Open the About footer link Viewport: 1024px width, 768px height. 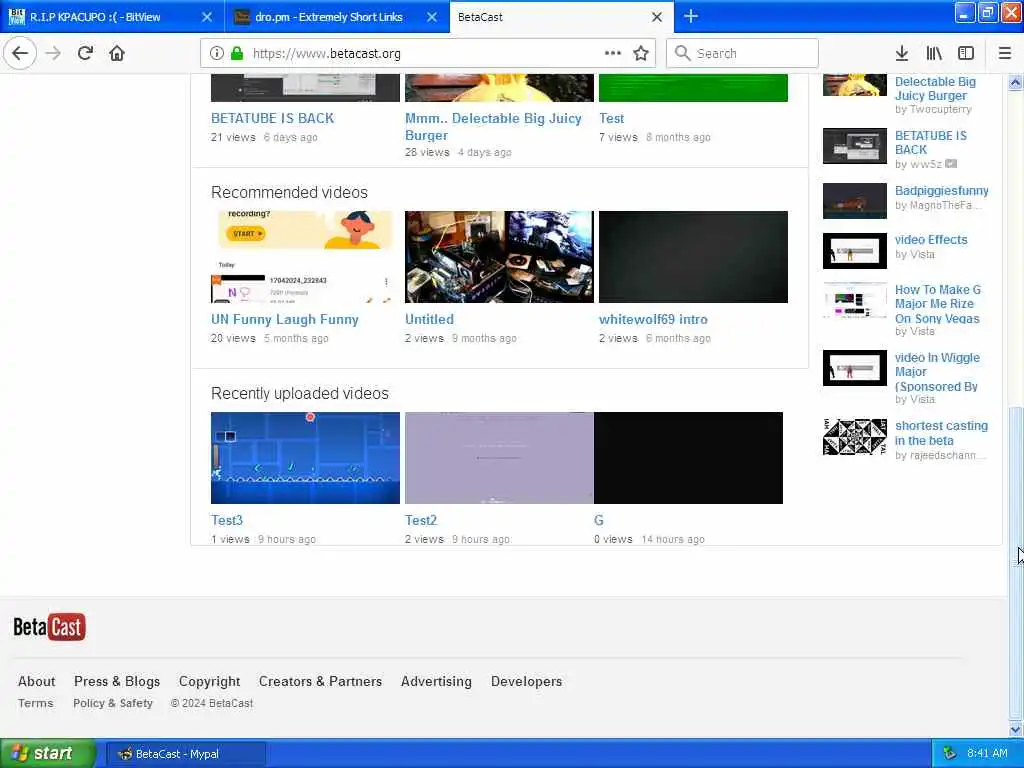37,681
